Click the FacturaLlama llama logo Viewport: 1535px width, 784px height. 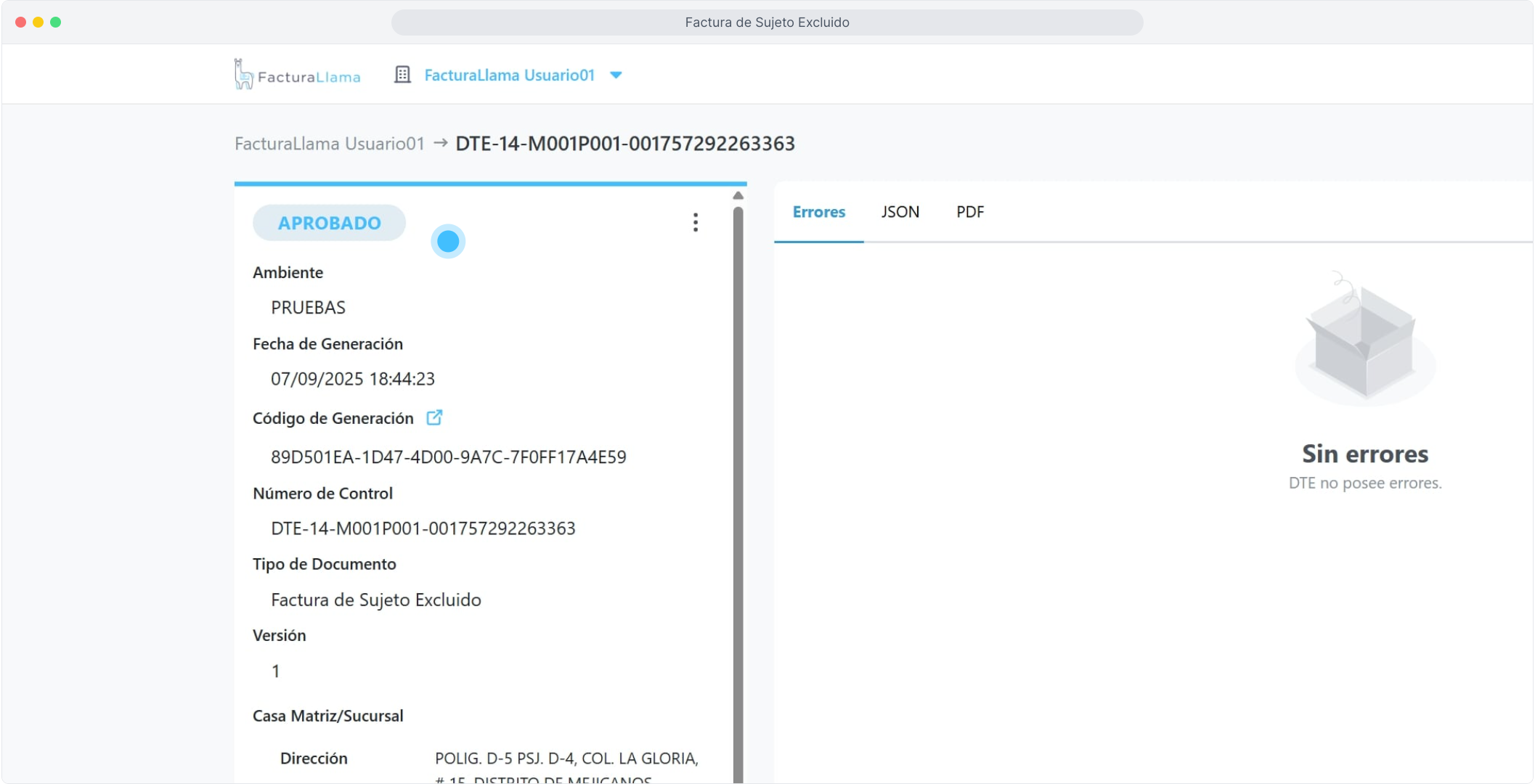tap(244, 74)
